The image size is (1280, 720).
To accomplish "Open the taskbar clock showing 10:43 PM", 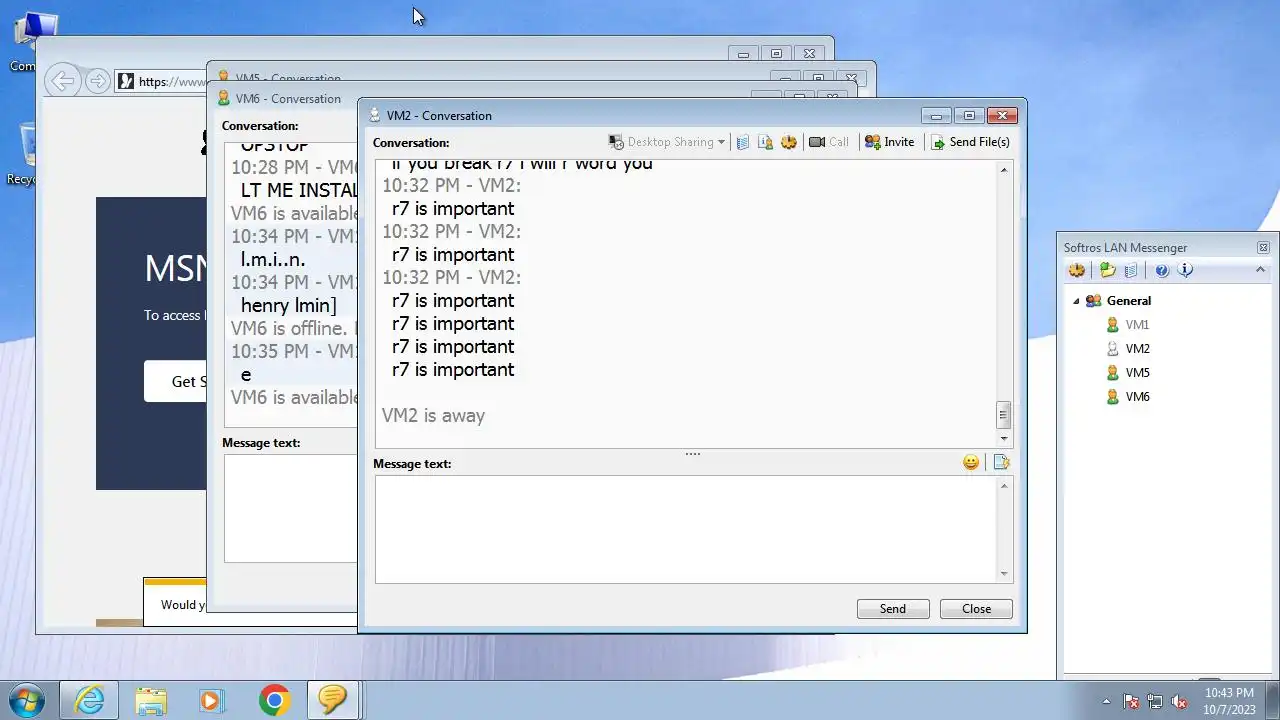I will [x=1229, y=701].
